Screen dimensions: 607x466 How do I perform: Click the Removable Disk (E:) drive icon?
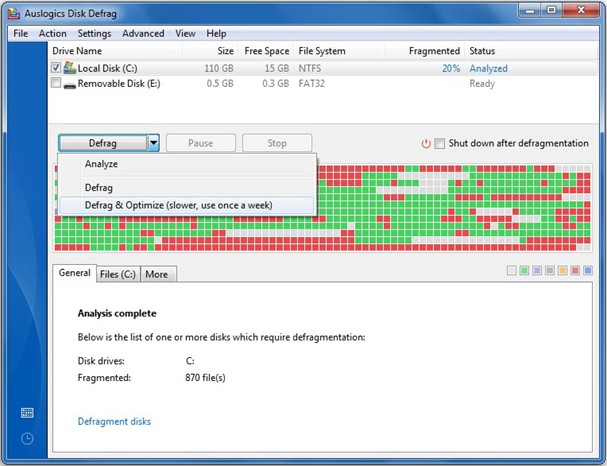click(x=69, y=84)
